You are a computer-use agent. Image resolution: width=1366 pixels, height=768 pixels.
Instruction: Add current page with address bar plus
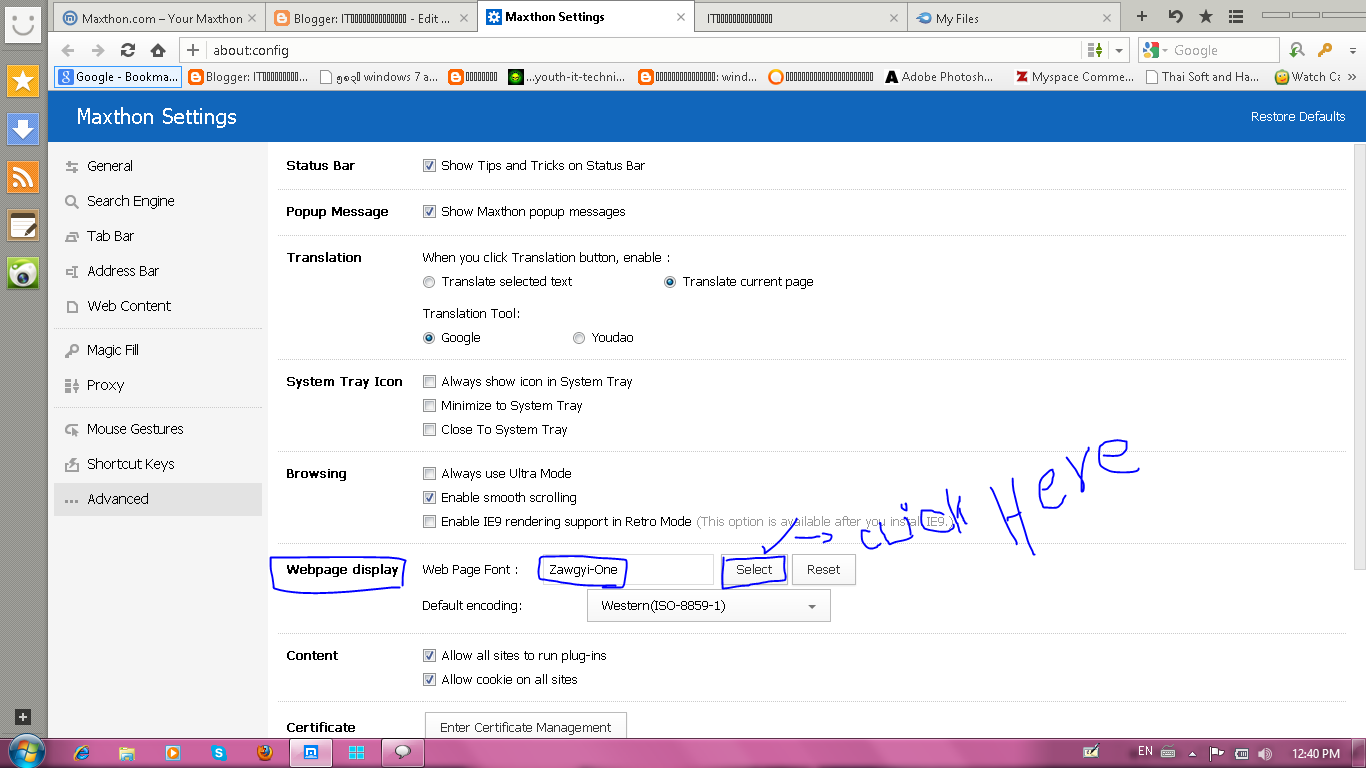pos(193,50)
